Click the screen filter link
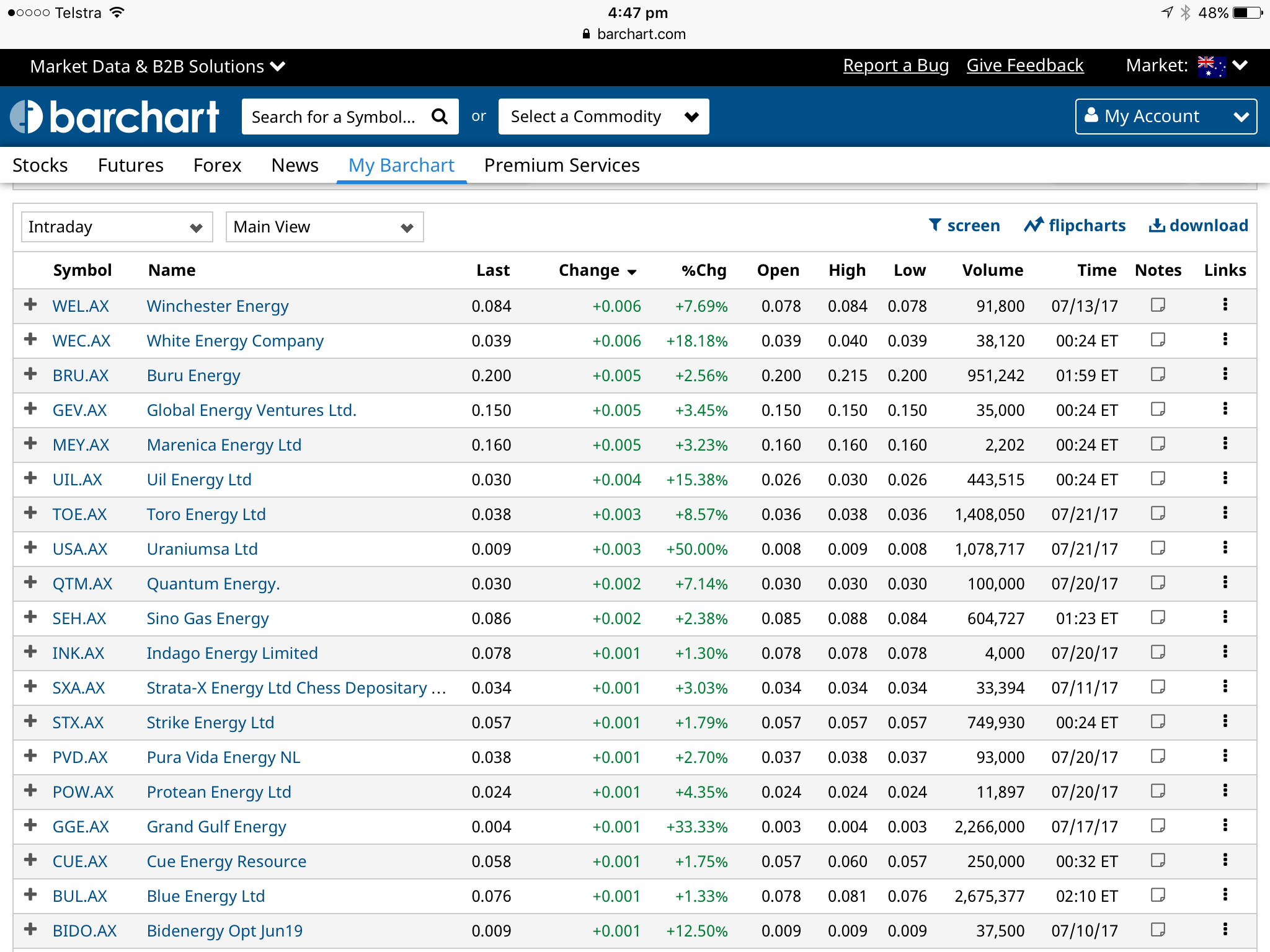The height and width of the screenshot is (952, 1270). pyautogui.click(x=964, y=226)
